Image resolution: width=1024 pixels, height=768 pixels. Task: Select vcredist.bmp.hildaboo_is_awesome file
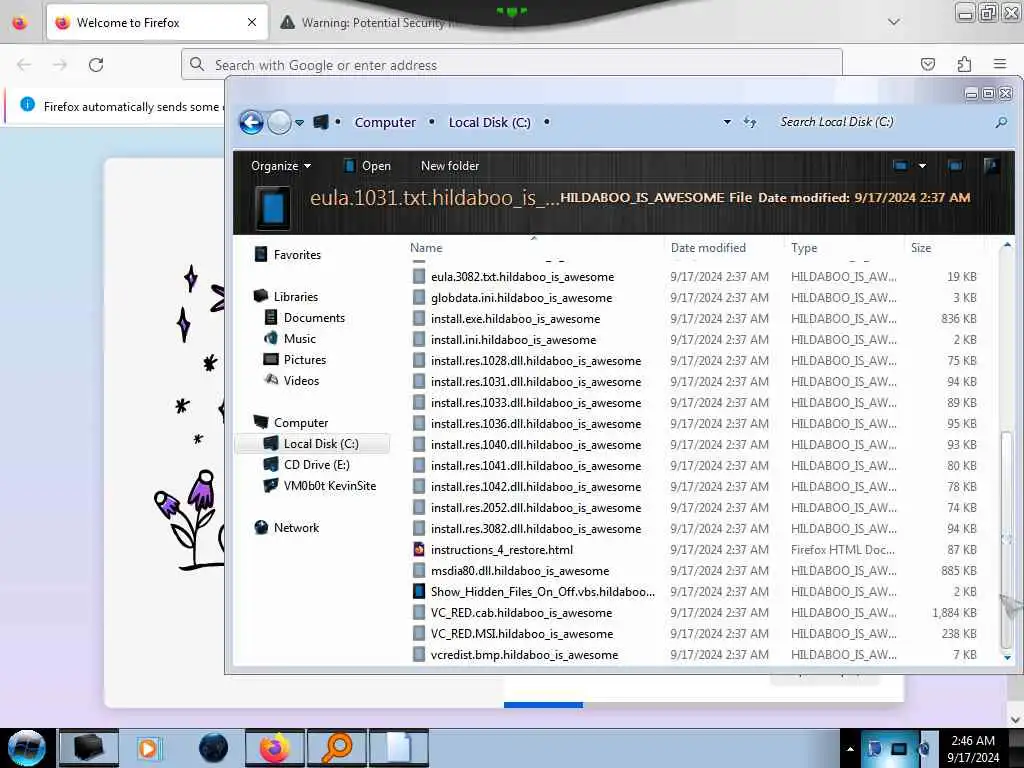tap(524, 654)
